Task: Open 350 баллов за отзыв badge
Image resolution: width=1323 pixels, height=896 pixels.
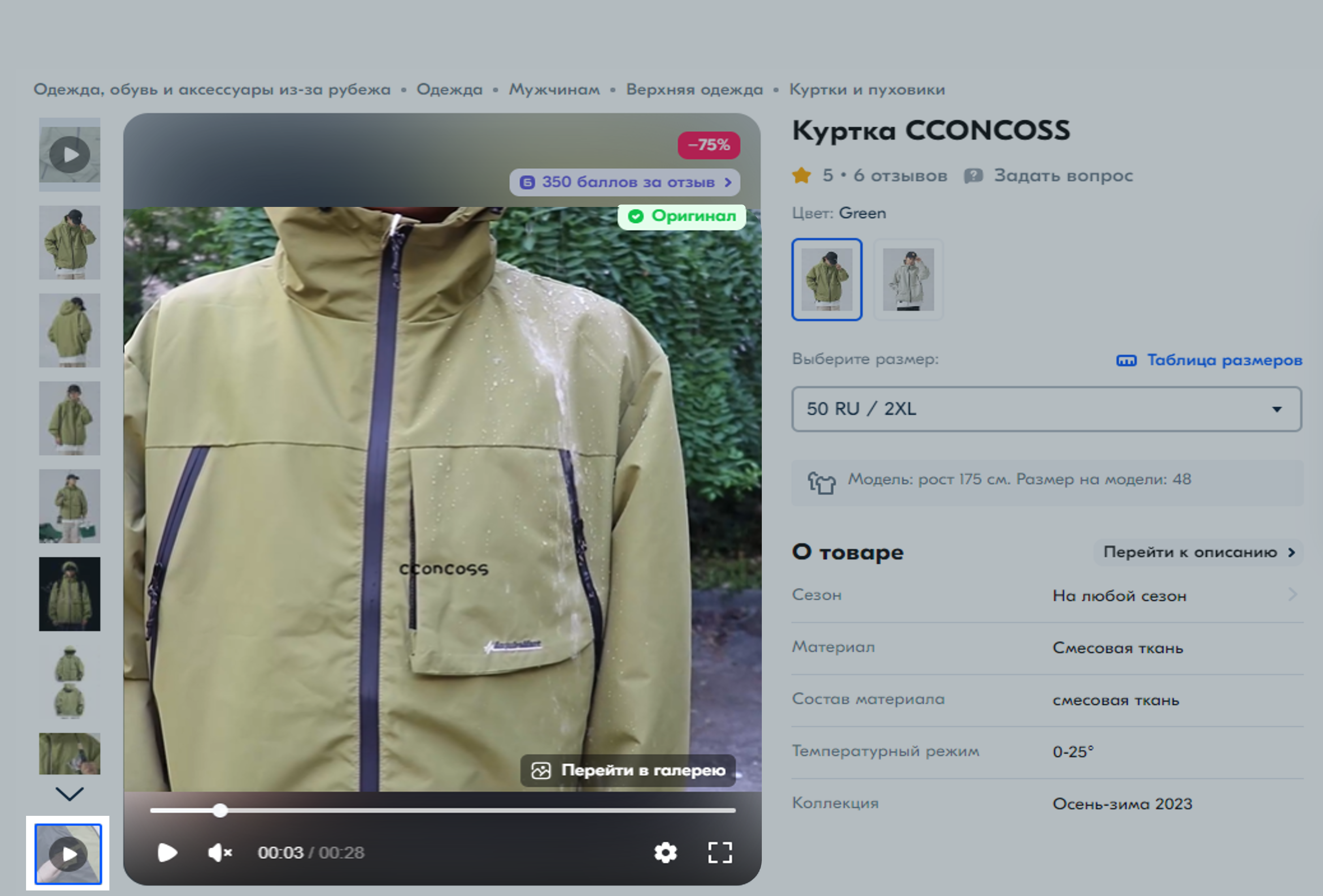Action: click(624, 182)
